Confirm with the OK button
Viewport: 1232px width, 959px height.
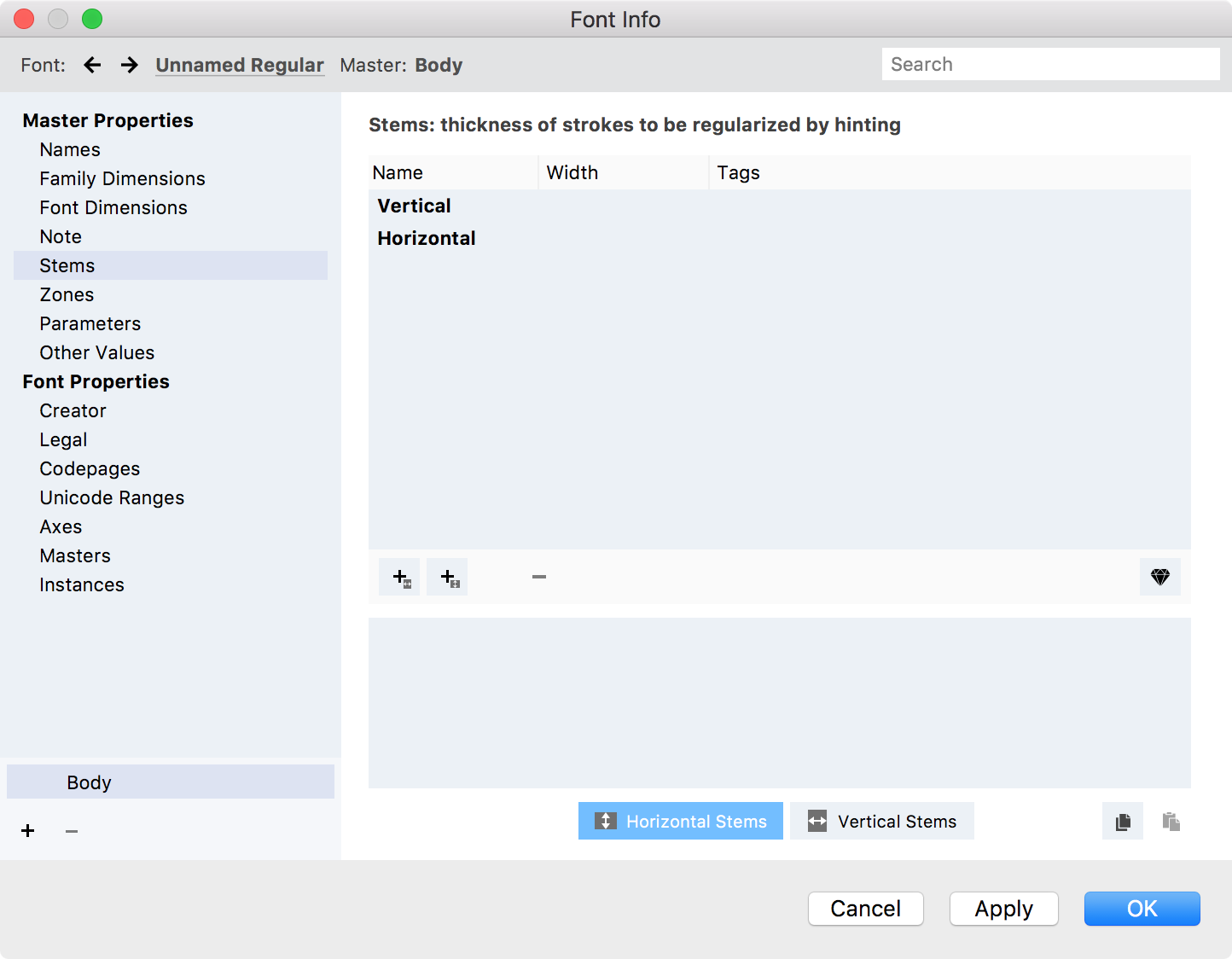[x=1142, y=909]
